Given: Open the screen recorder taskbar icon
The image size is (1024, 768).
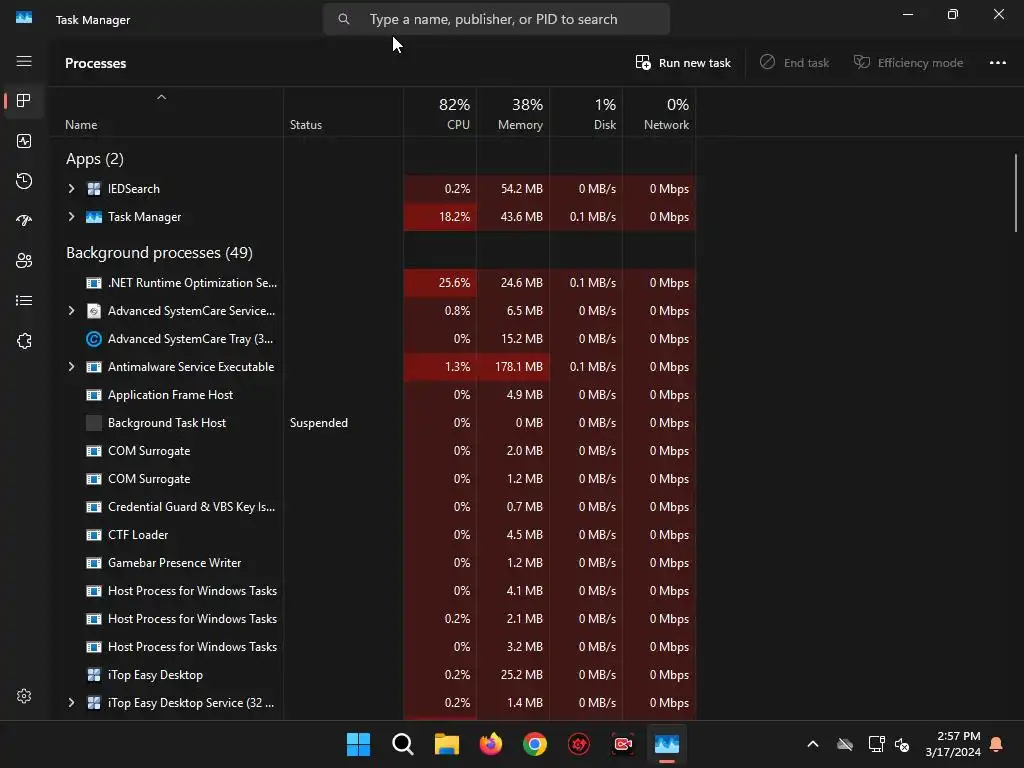Looking at the screenshot, I should tap(623, 744).
